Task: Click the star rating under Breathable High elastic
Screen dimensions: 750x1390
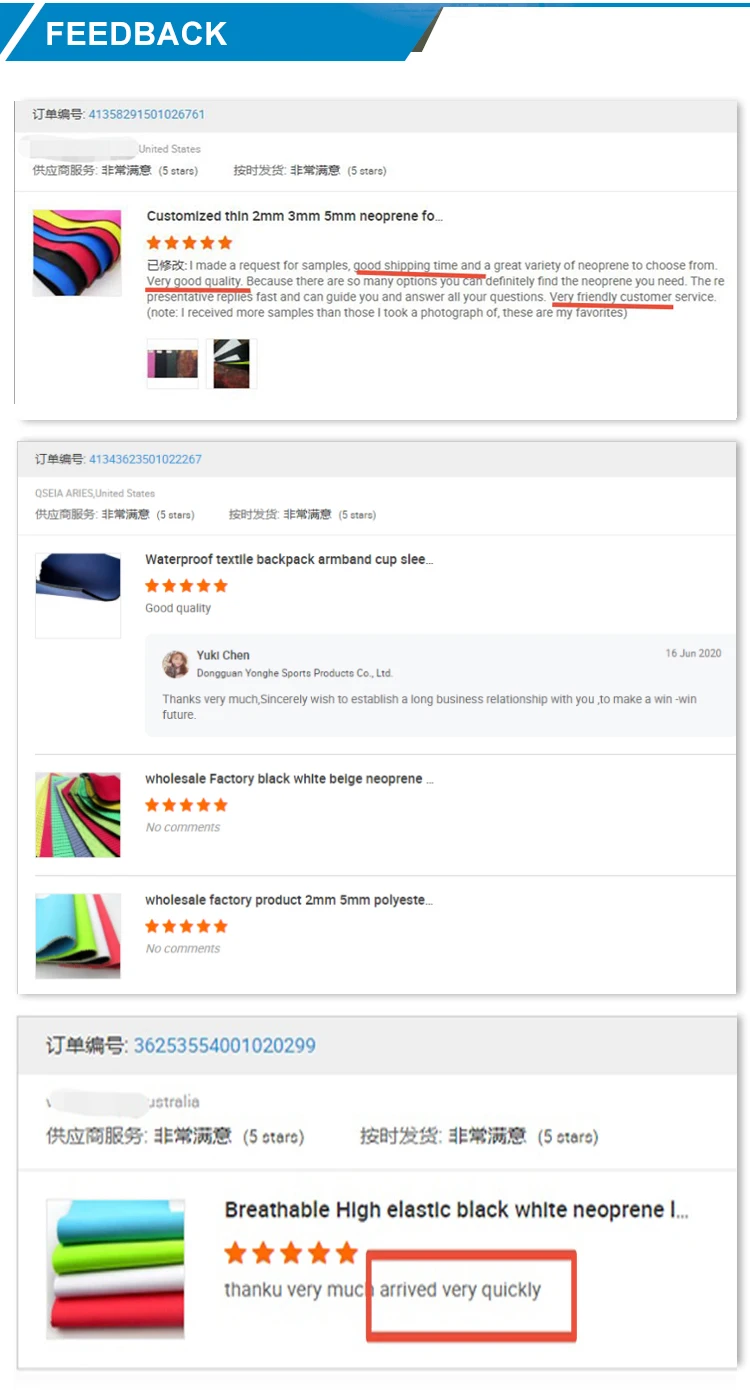Action: click(x=291, y=1253)
